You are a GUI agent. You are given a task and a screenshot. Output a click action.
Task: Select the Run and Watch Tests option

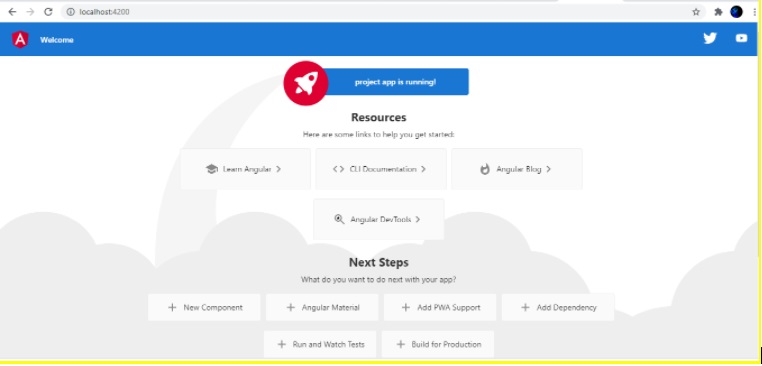pyautogui.click(x=320, y=344)
